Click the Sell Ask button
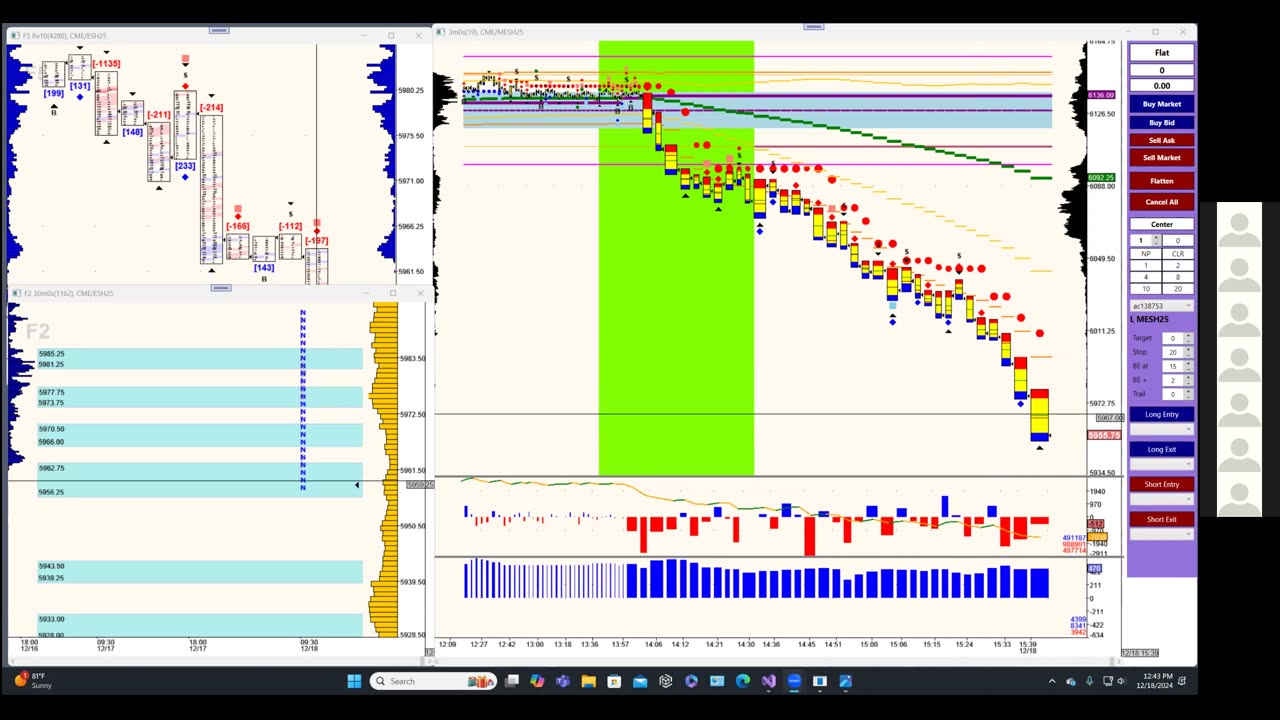Viewport: 1280px width, 720px height. click(1161, 140)
